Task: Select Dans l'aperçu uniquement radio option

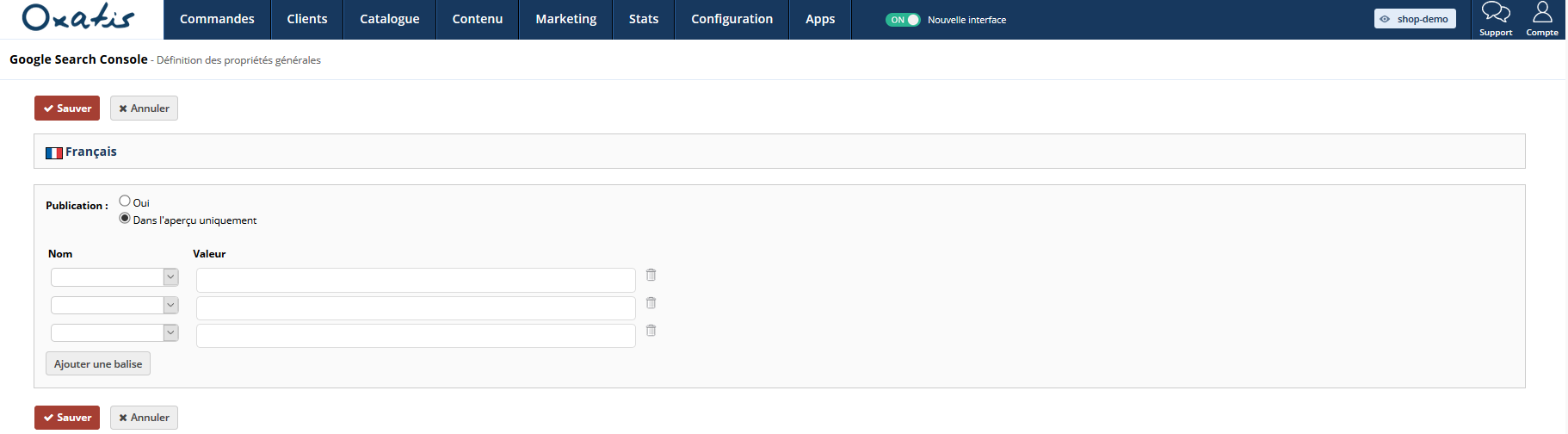Action: coord(125,218)
